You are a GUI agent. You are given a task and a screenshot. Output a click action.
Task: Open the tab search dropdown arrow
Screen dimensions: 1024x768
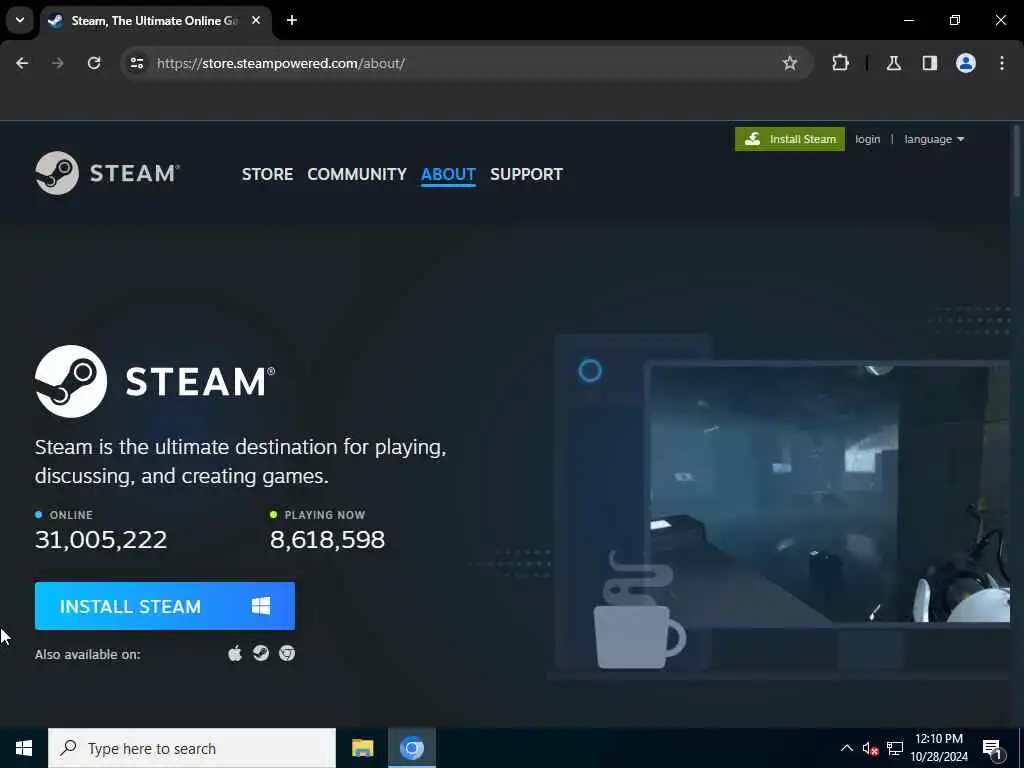click(20, 20)
